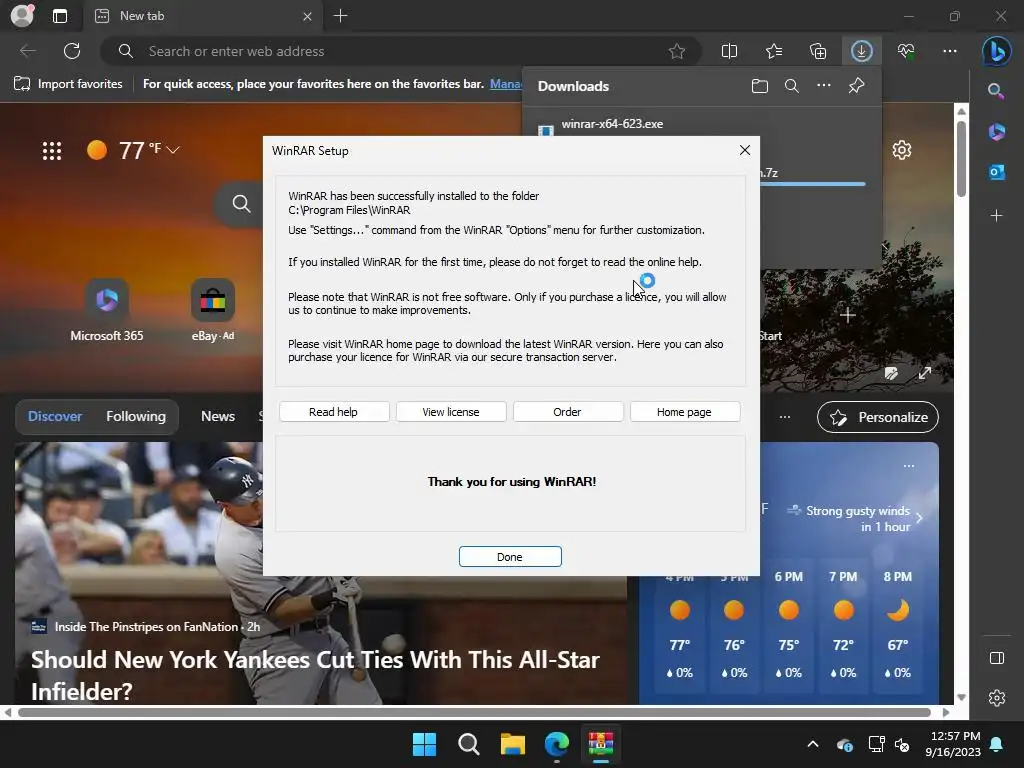Open sidebar search icon
This screenshot has height=768, width=1024.
(996, 91)
